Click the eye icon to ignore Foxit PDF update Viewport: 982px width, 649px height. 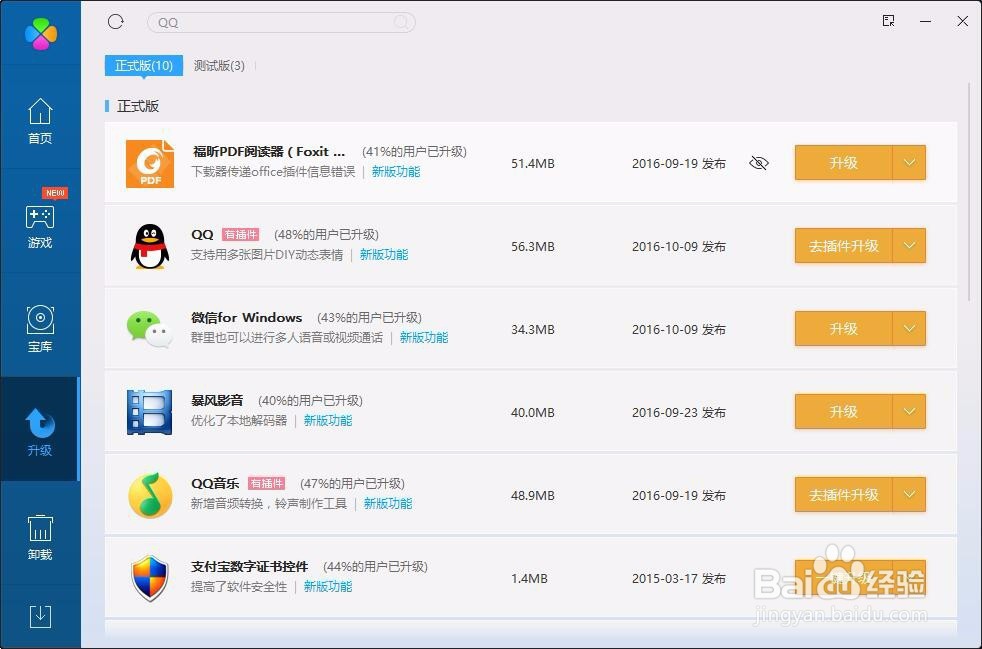759,163
